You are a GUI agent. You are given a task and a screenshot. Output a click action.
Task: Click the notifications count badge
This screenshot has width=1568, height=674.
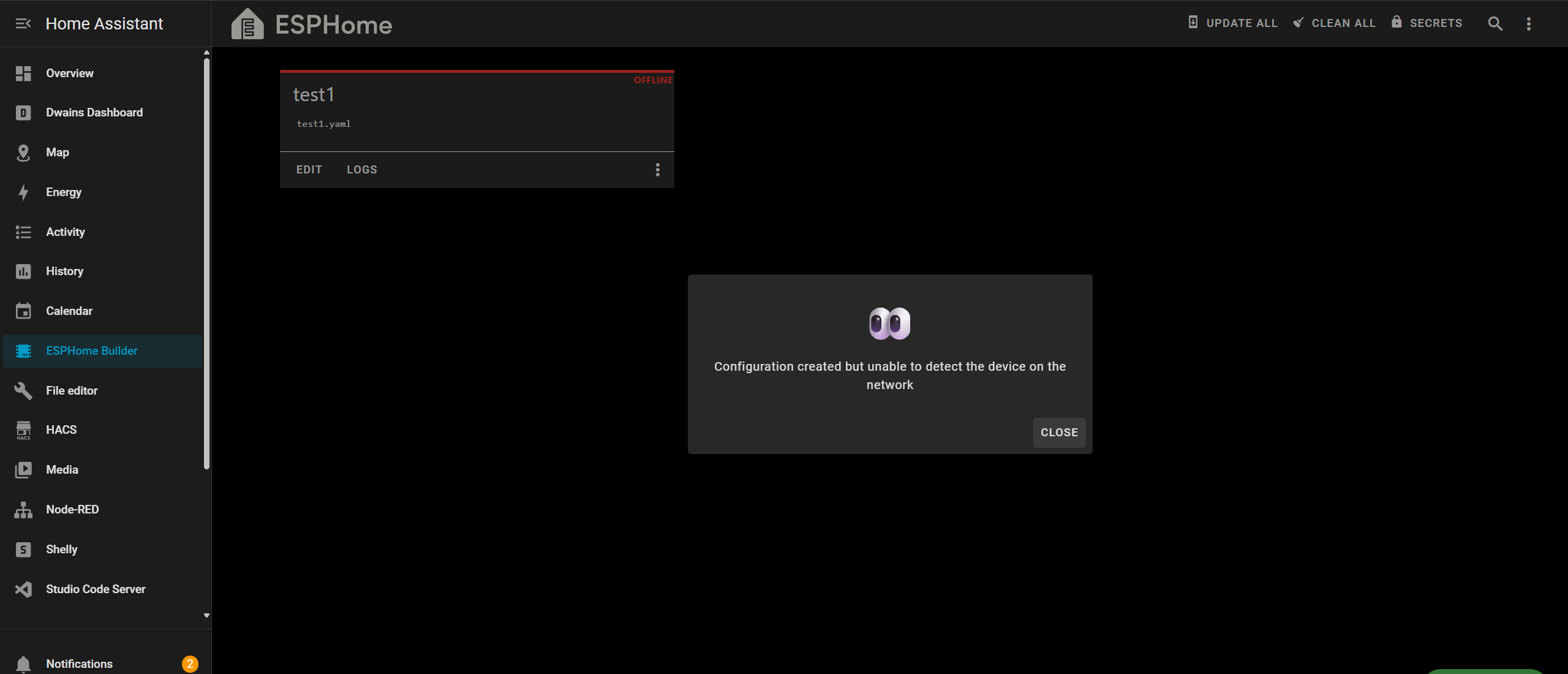point(190,664)
